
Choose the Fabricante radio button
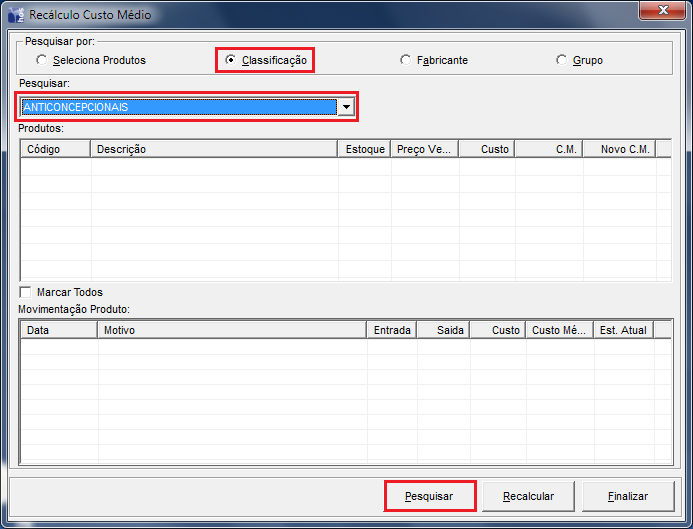coord(405,60)
